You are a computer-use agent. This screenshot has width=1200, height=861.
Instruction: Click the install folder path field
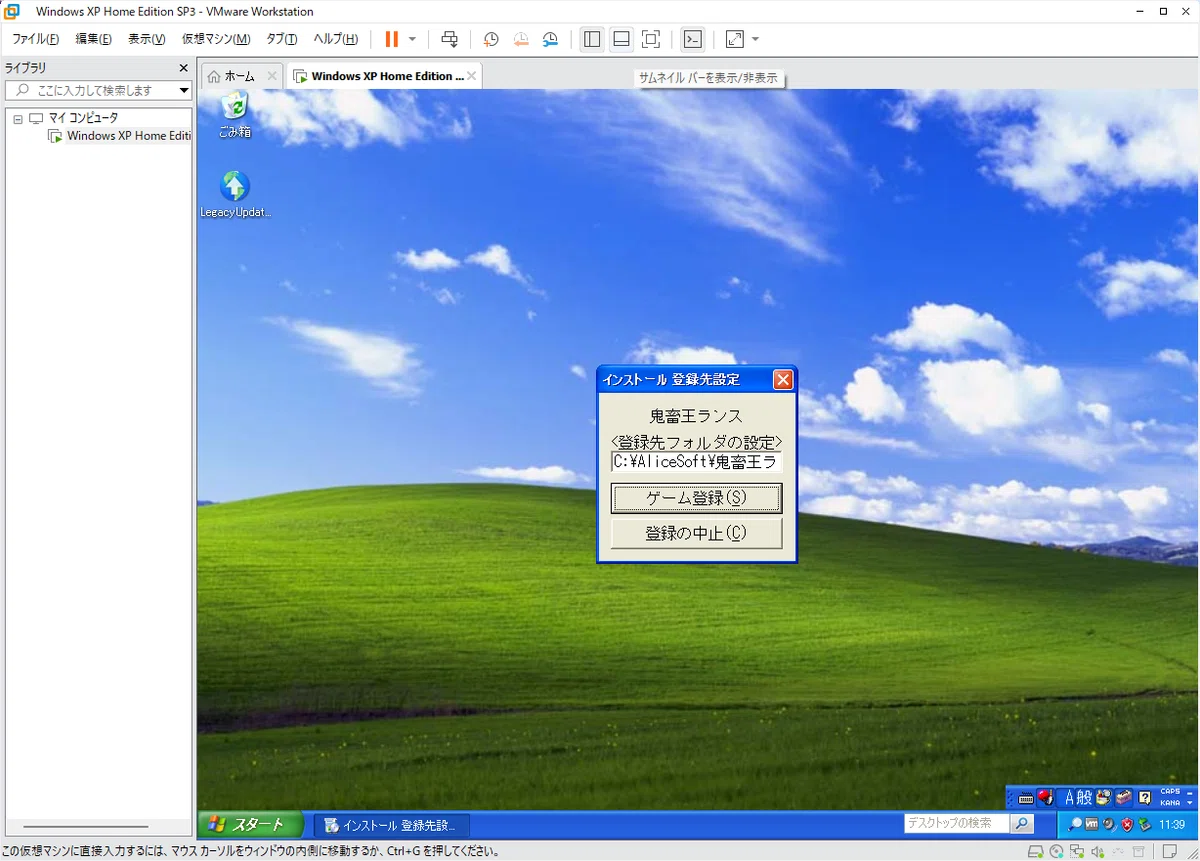click(x=696, y=462)
